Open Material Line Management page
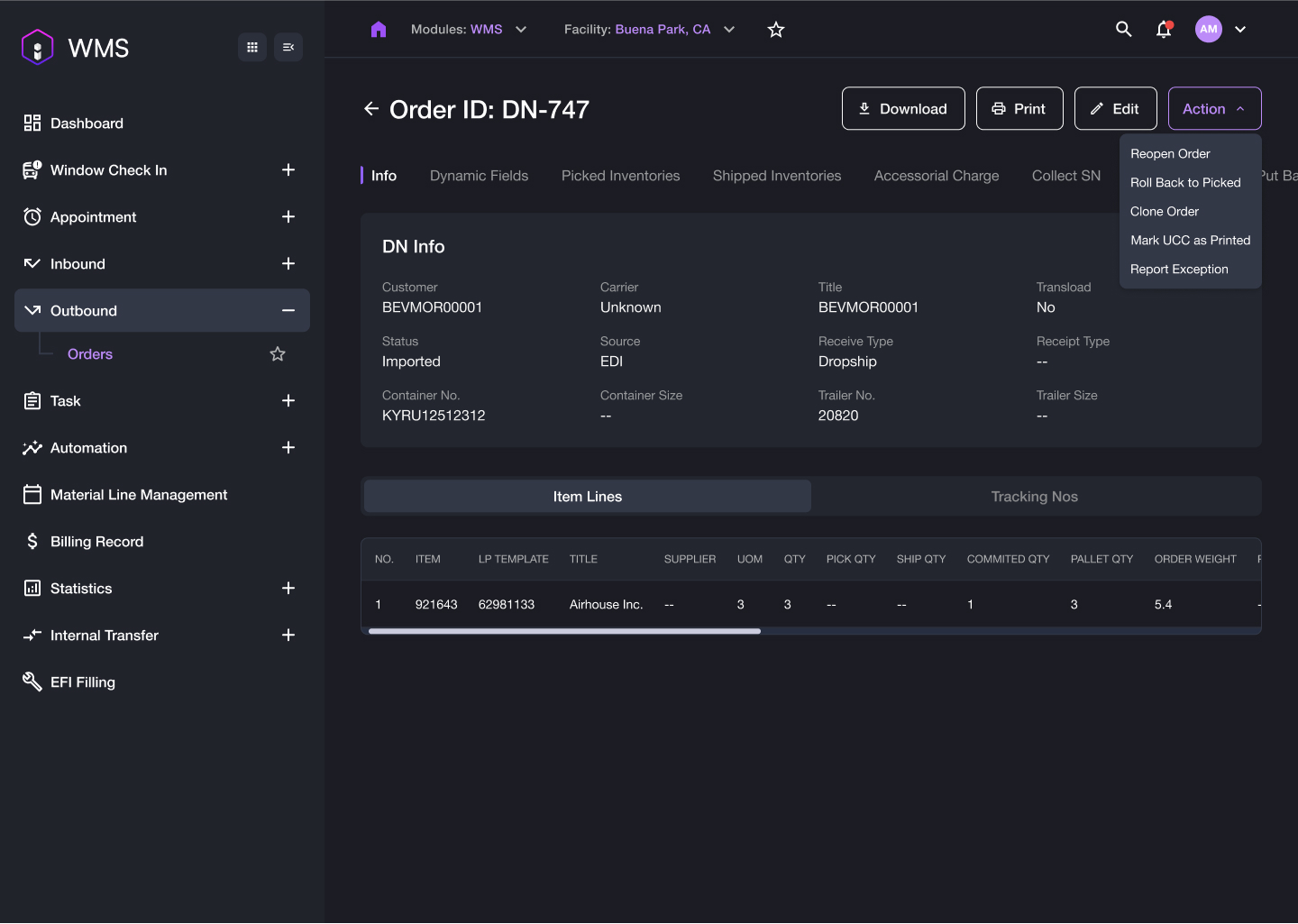This screenshot has width=1298, height=924. 139,495
